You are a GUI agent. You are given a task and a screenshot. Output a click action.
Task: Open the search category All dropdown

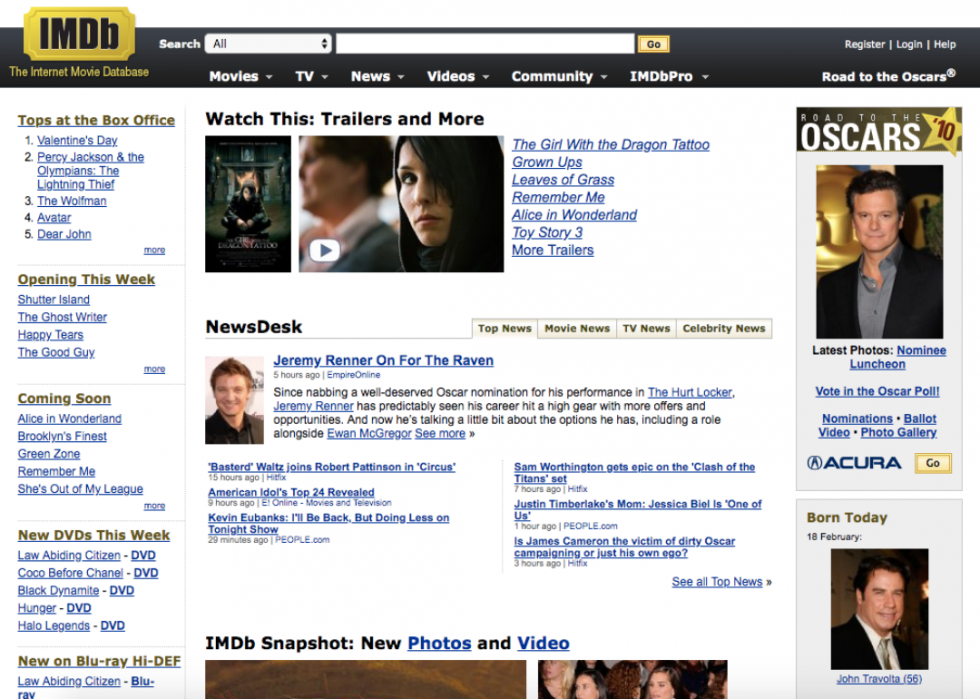click(268, 44)
